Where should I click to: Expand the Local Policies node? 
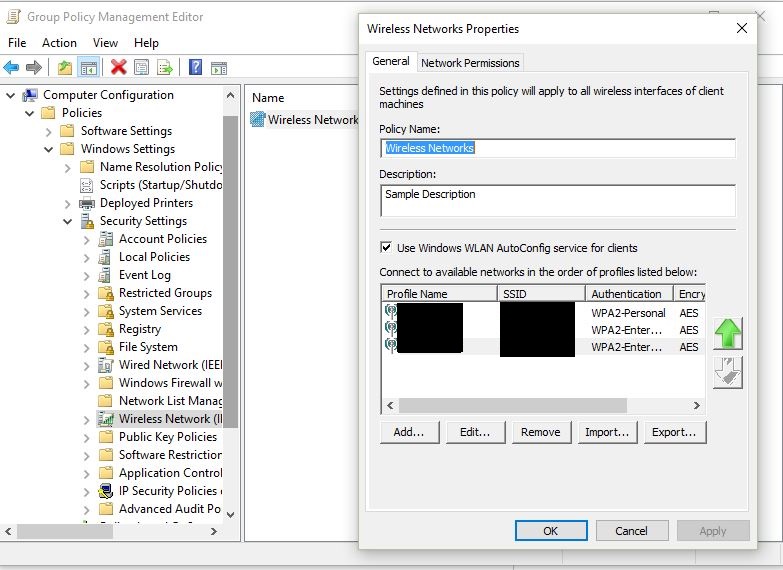point(86,258)
